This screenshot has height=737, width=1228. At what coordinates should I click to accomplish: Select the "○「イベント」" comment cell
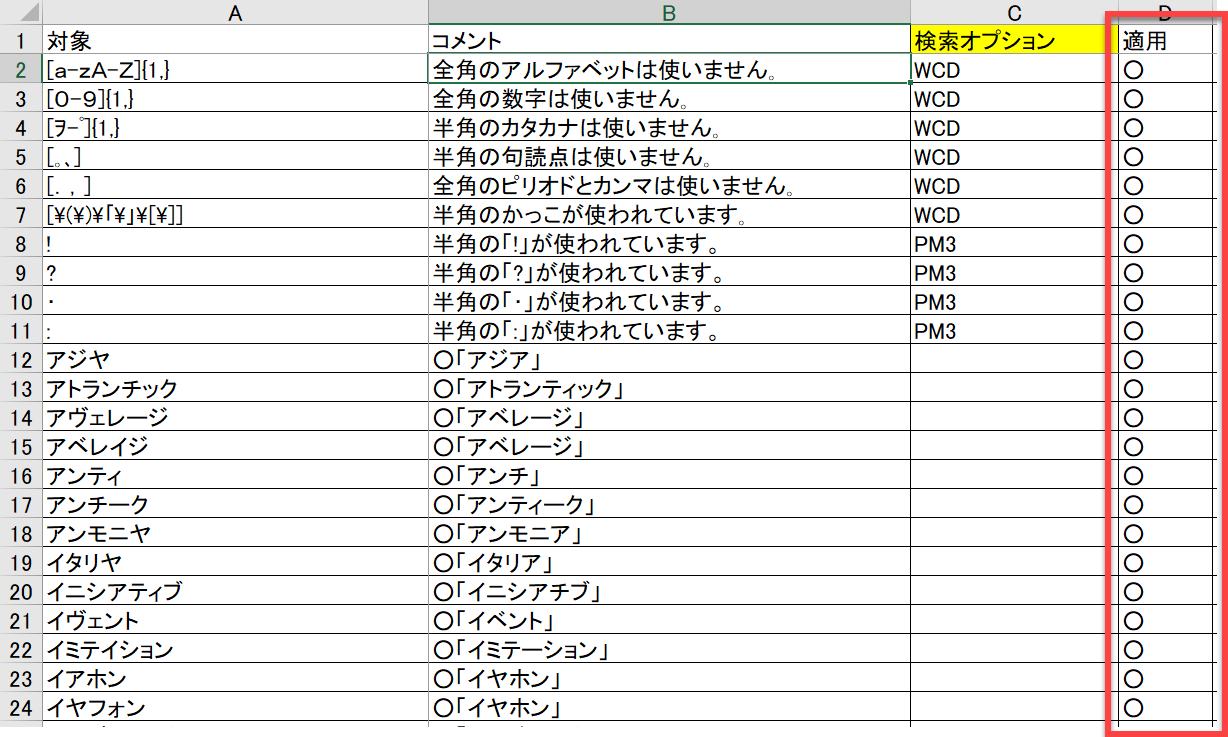tap(669, 621)
